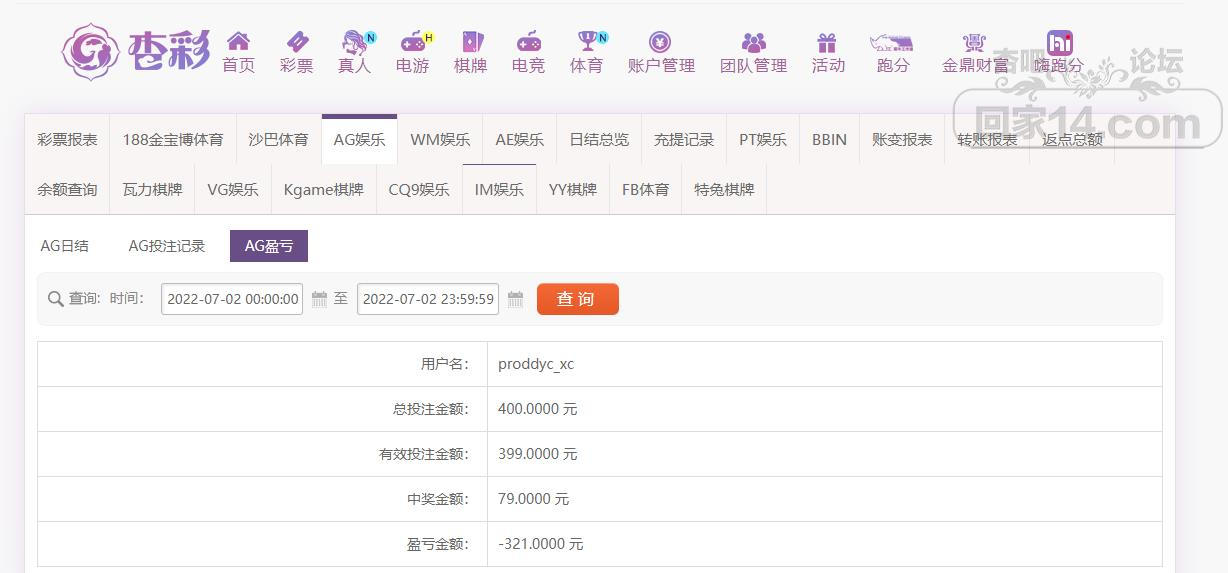The image size is (1228, 573).
Task: Switch to the 沙巴体育 tab
Action: click(279, 140)
